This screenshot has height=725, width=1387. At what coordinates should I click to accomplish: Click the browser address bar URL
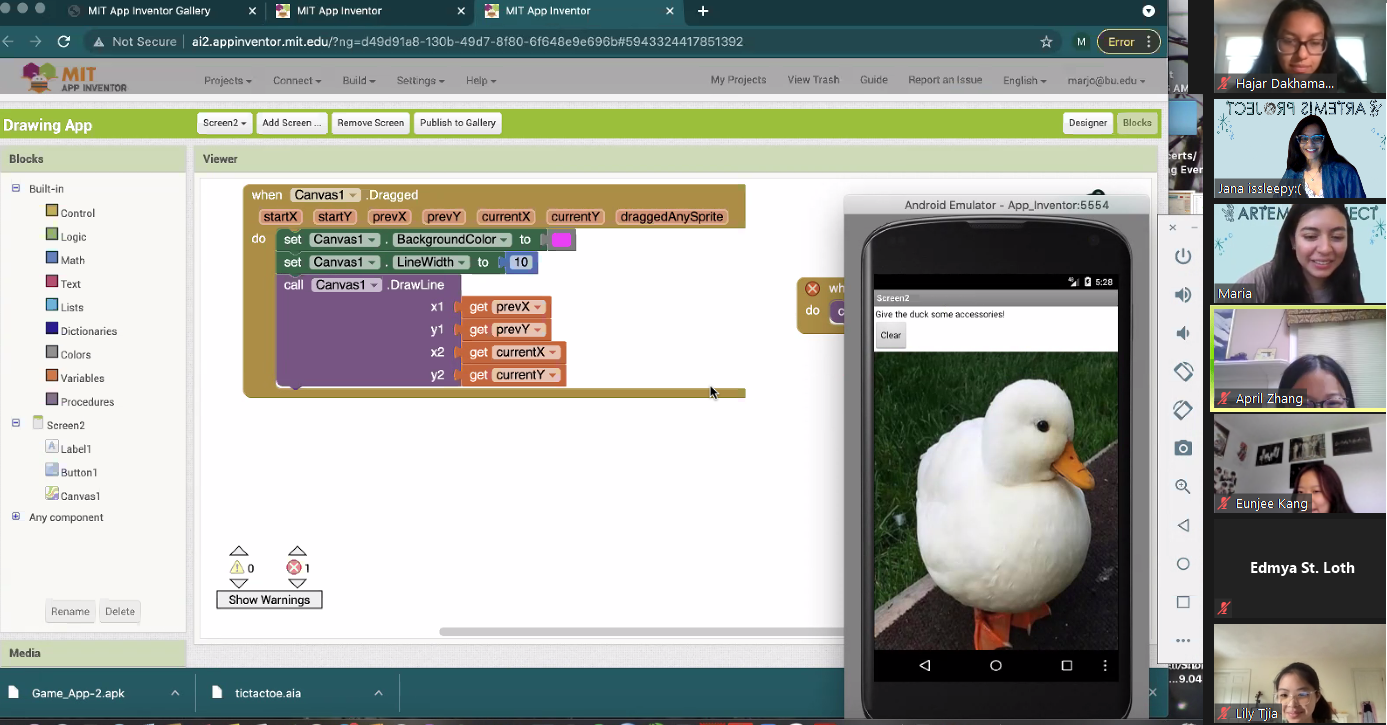click(467, 42)
